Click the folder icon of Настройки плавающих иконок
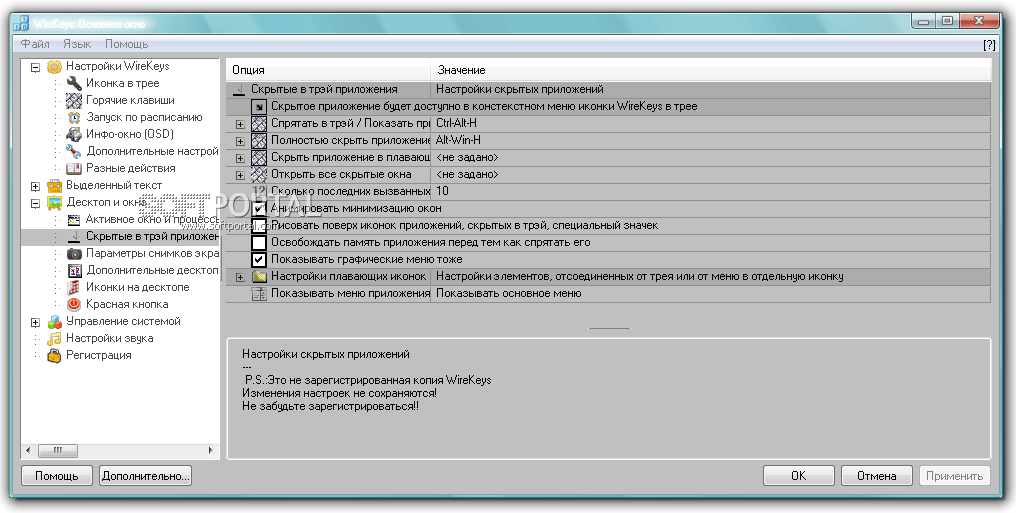The height and width of the screenshot is (513, 1016). [259, 277]
